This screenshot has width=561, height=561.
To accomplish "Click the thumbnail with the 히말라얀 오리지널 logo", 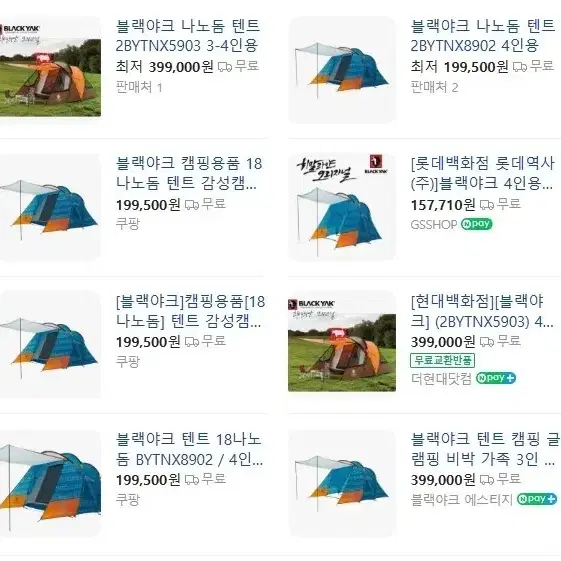I will [342, 208].
